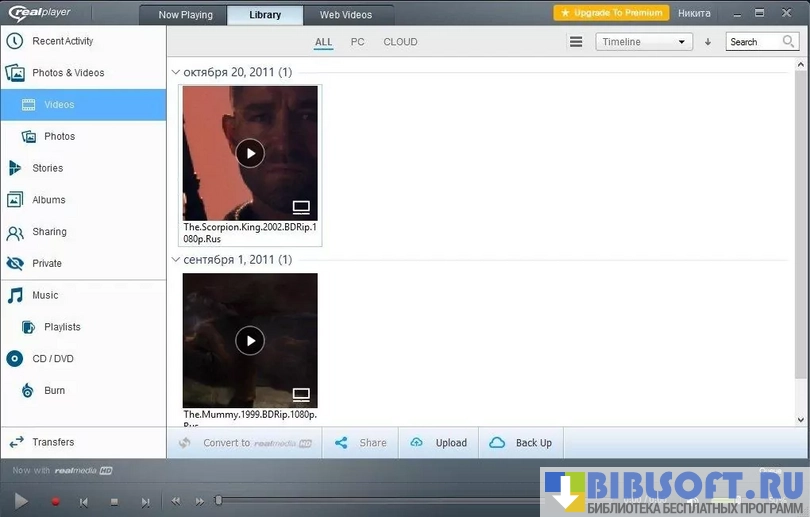The width and height of the screenshot is (810, 517).
Task: Click the playback seek slider
Action: [380, 500]
